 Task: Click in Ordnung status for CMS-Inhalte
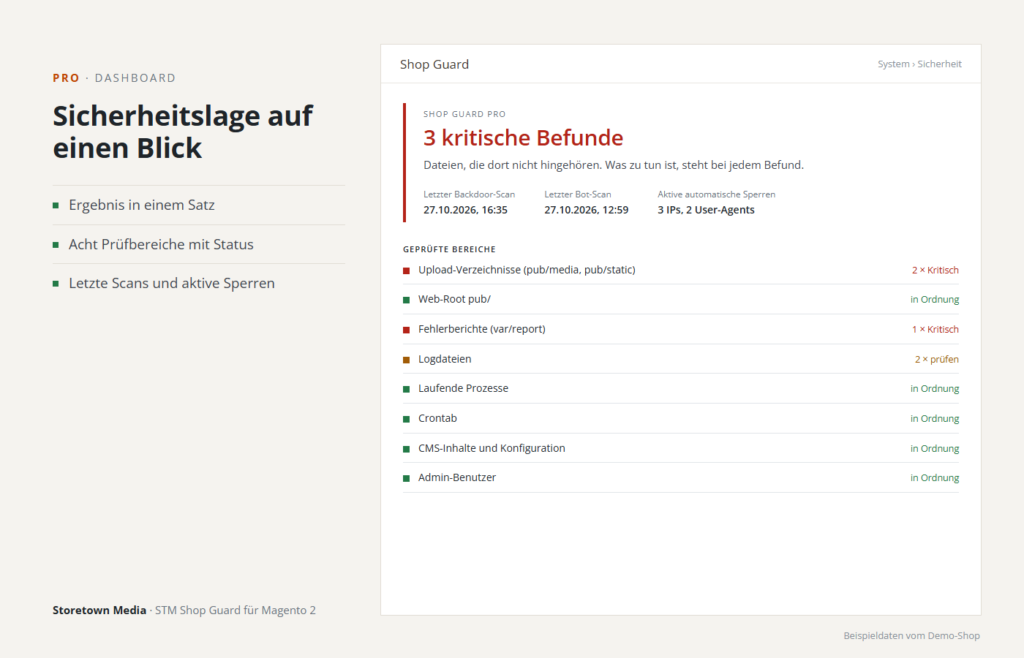click(x=935, y=448)
